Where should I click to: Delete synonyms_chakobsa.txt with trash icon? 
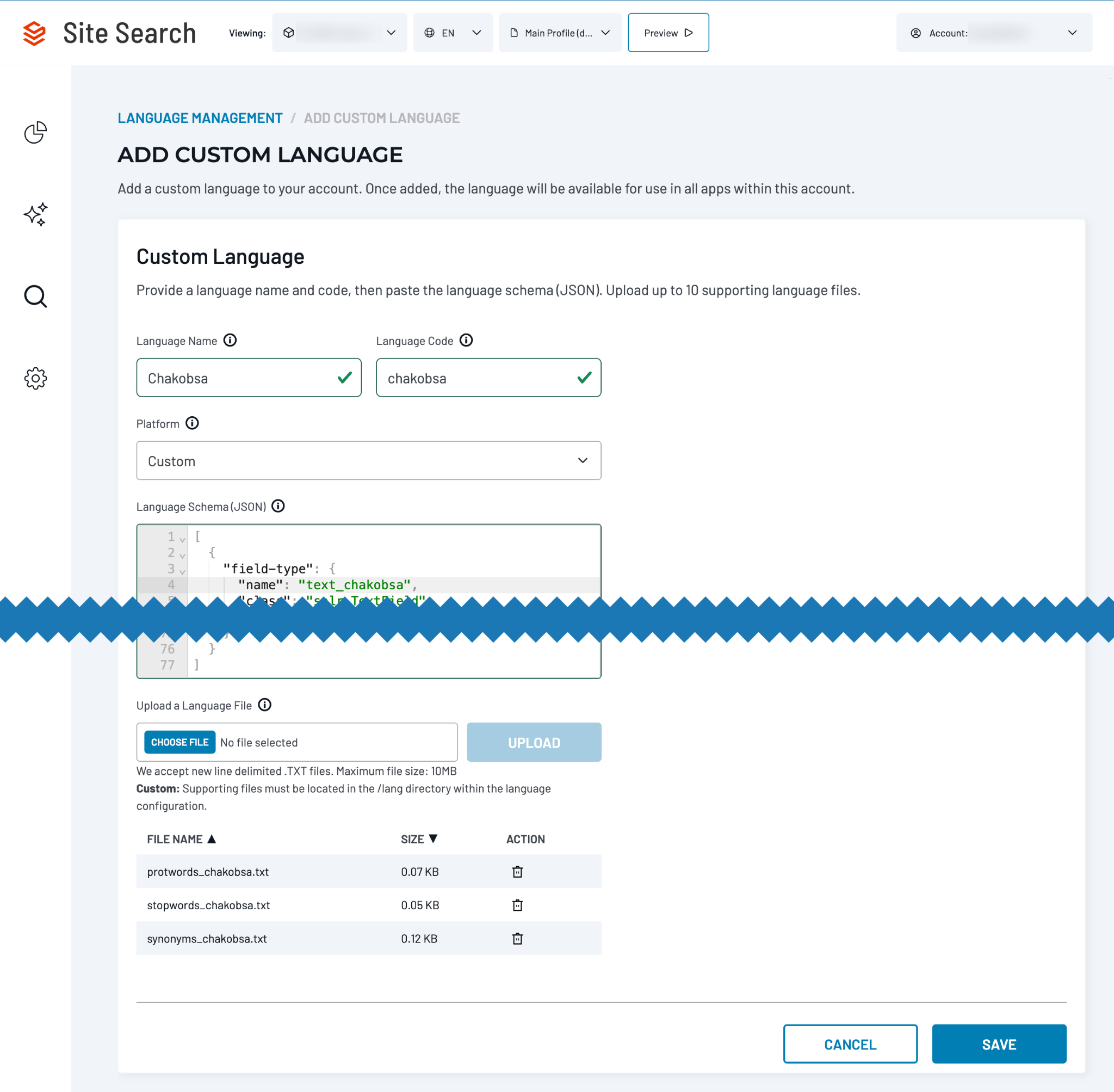pyautogui.click(x=517, y=939)
